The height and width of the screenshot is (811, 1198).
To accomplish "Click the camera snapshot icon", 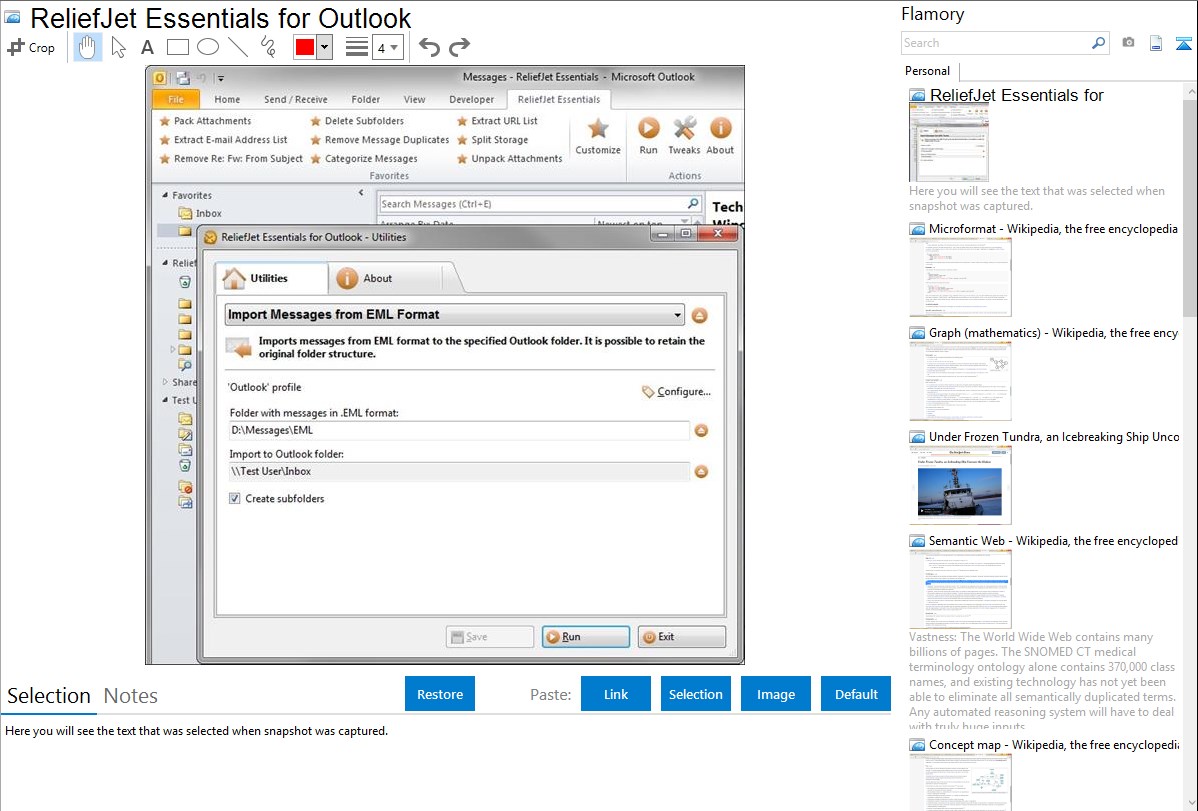I will coord(1128,43).
